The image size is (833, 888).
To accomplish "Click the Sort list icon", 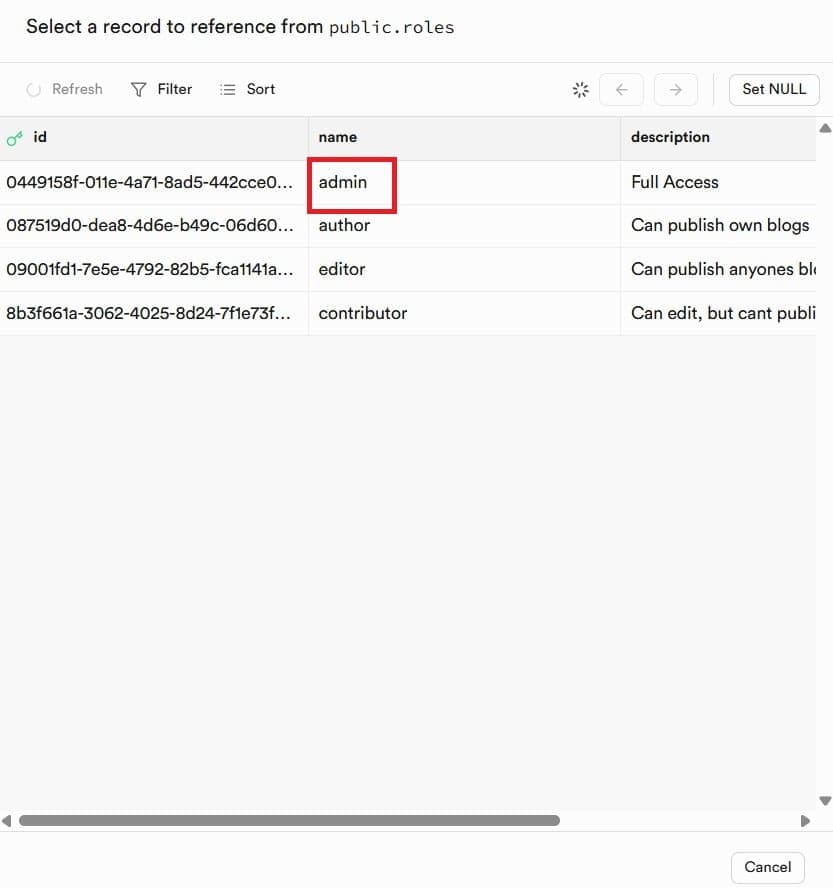I will (x=228, y=89).
